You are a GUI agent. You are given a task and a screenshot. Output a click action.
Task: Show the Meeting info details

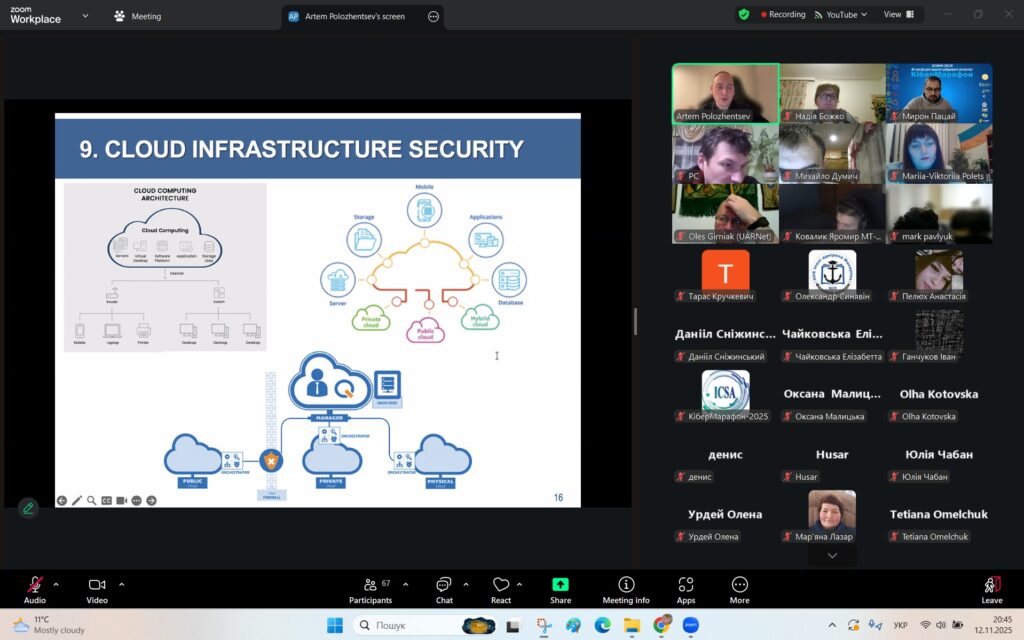pyautogui.click(x=626, y=589)
